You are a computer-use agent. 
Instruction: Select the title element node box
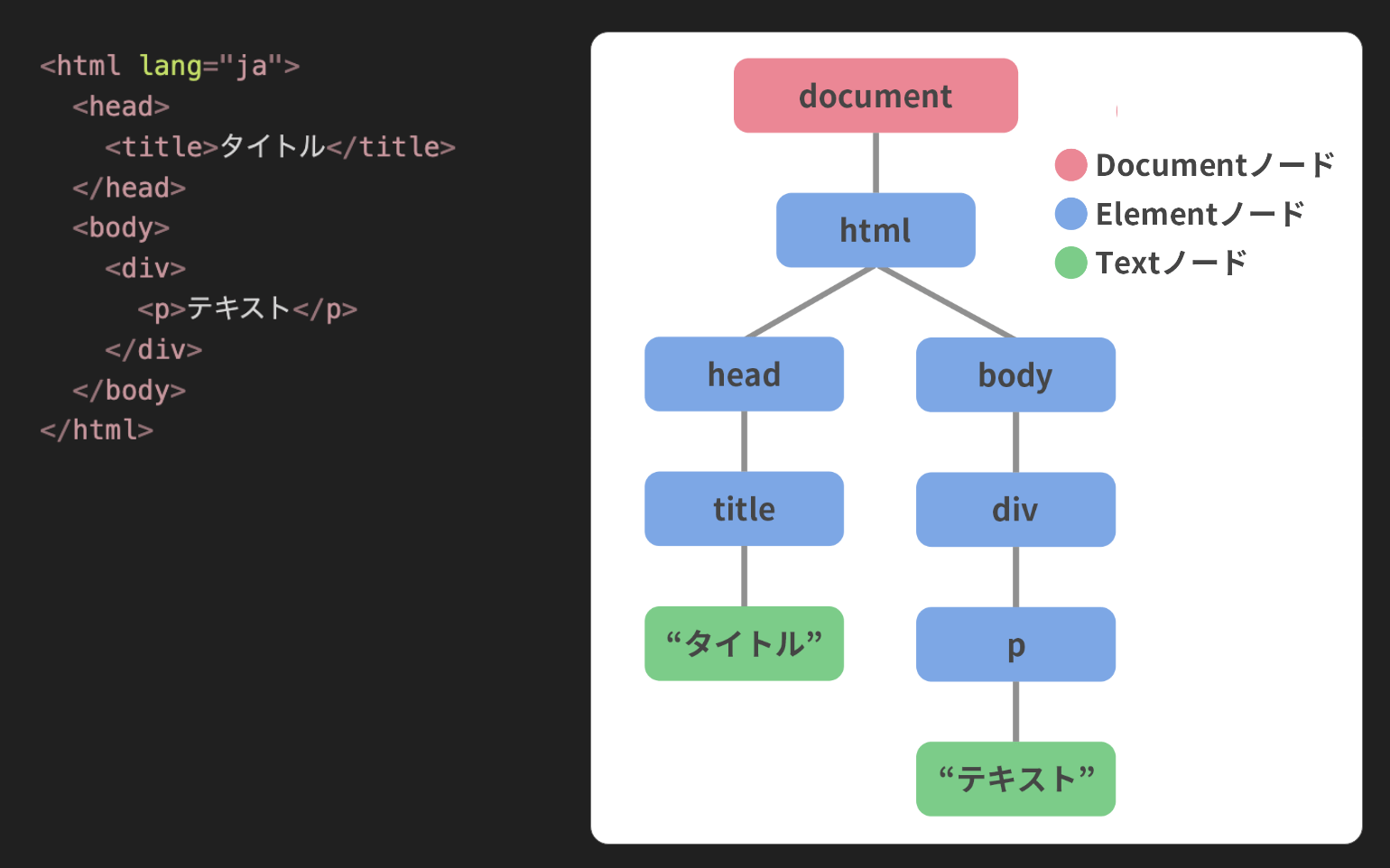[x=744, y=509]
